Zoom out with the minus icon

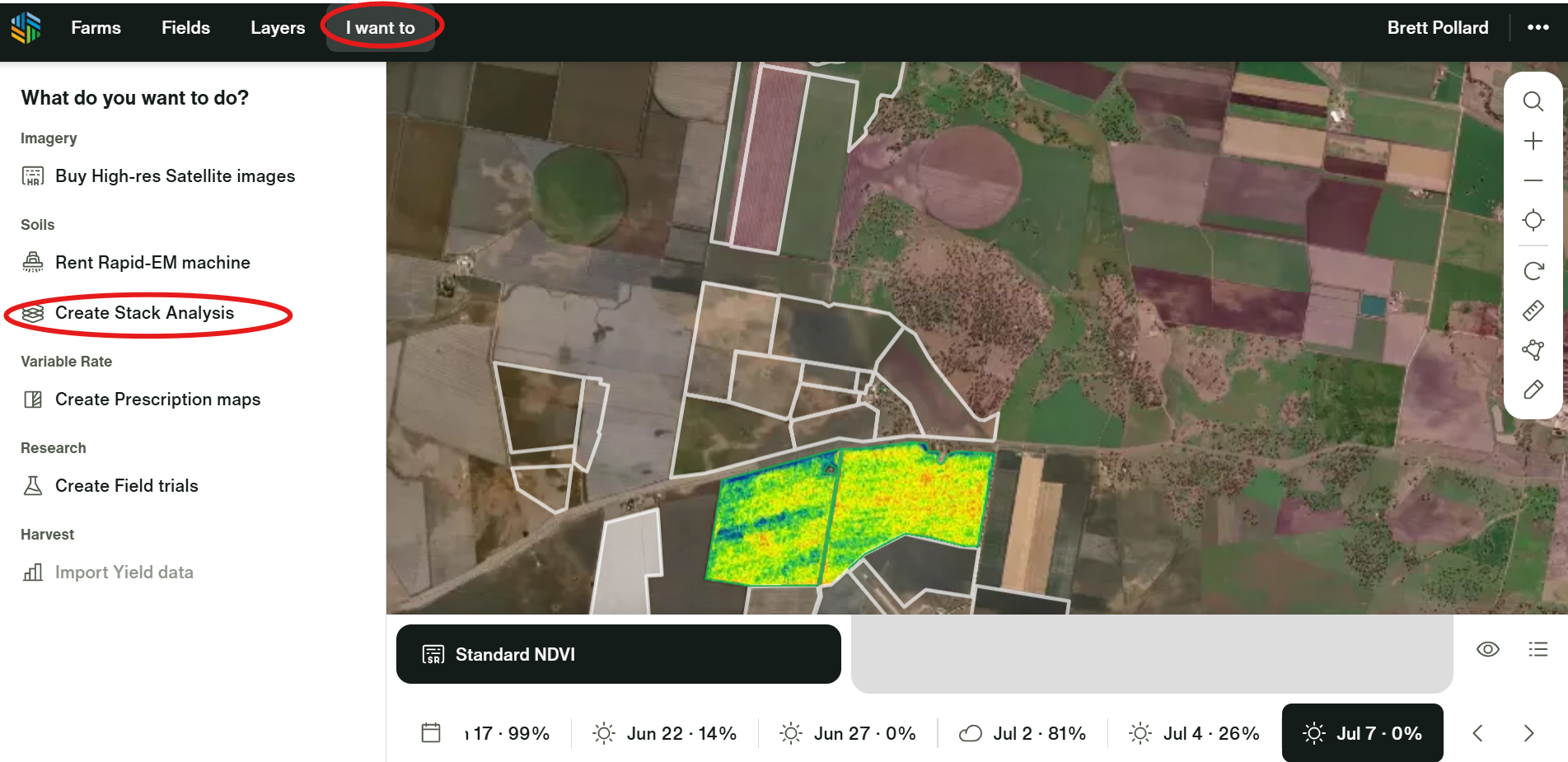click(x=1533, y=180)
